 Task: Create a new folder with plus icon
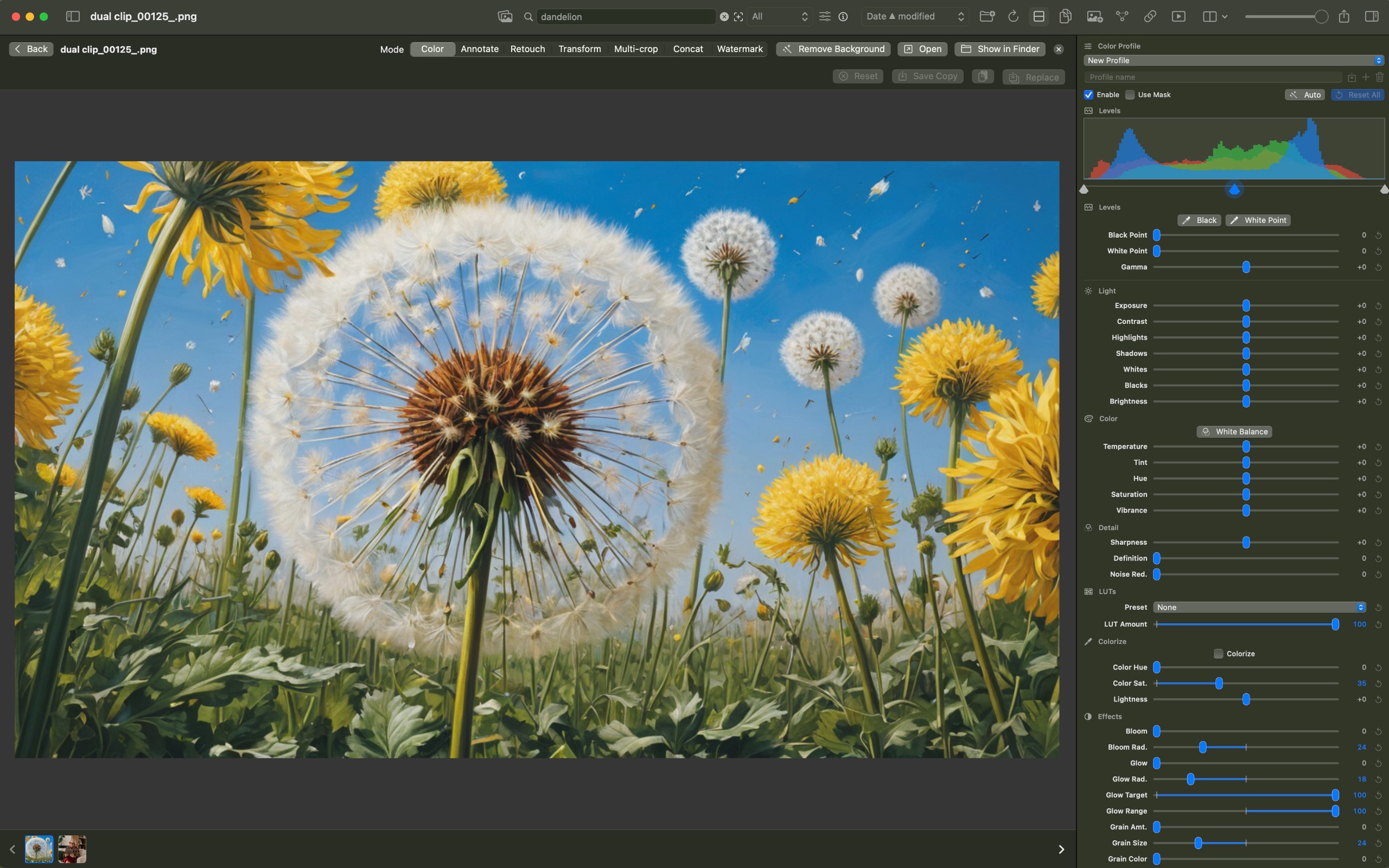tap(987, 16)
